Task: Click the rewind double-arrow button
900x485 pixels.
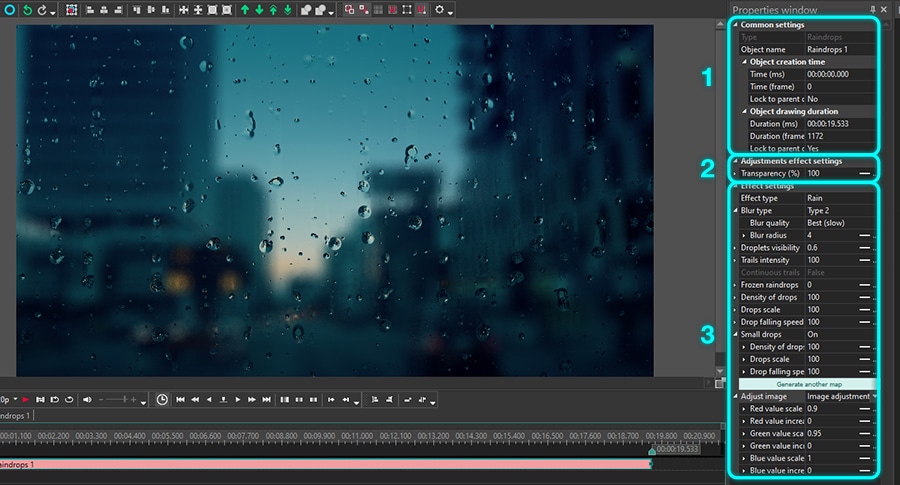Action: click(195, 399)
